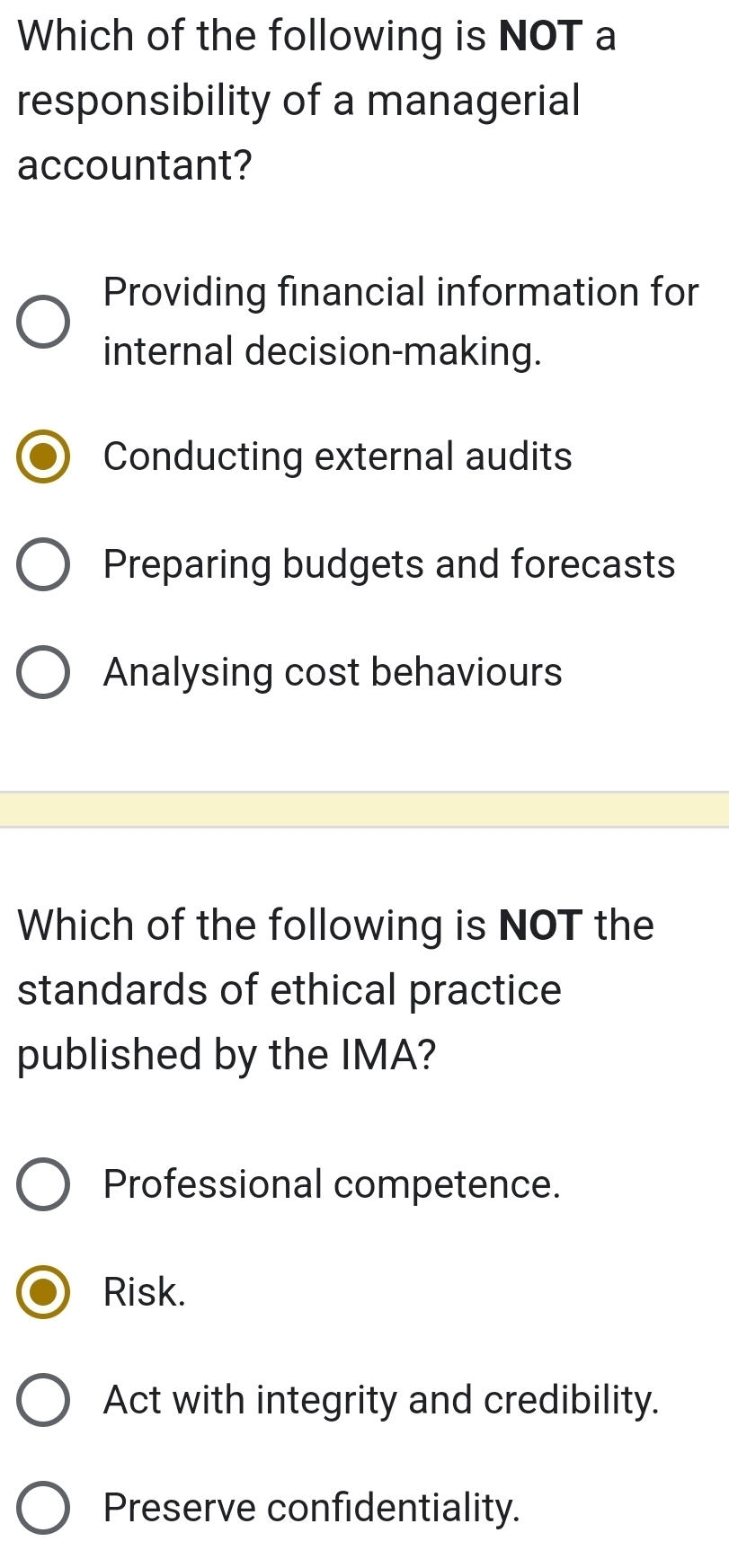This screenshot has width=729, height=1568.
Task: Choose the Preserve confidentiality radio button
Action: point(43,1508)
